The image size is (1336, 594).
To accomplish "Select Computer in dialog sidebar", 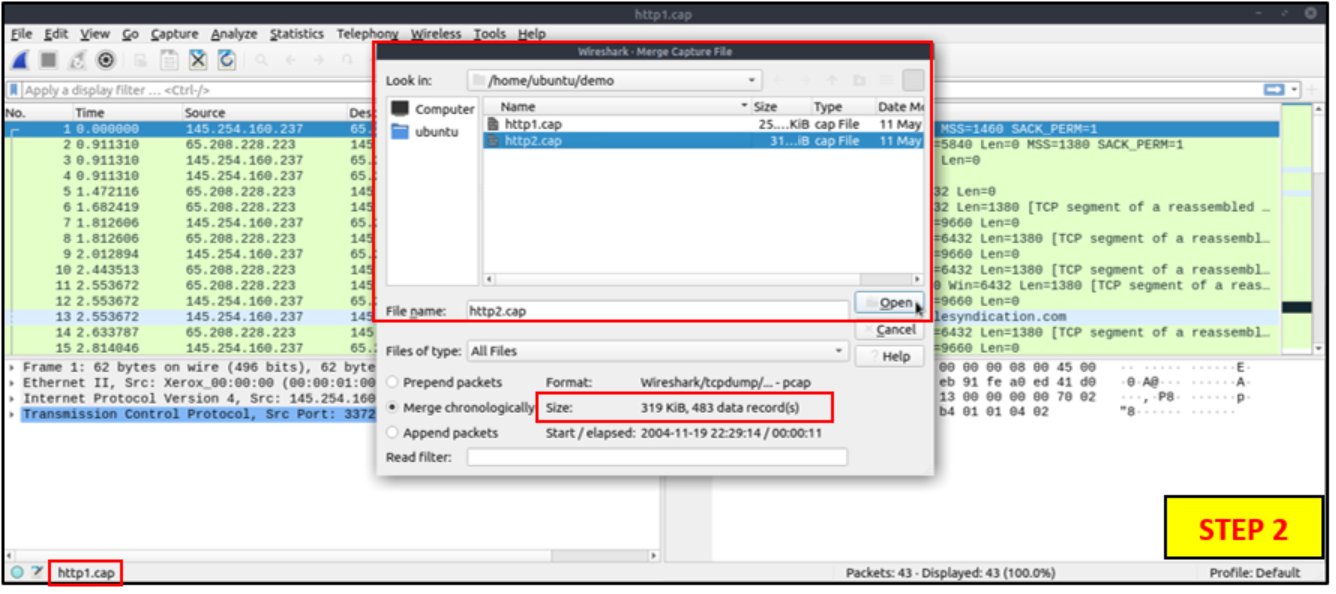I will pos(432,109).
